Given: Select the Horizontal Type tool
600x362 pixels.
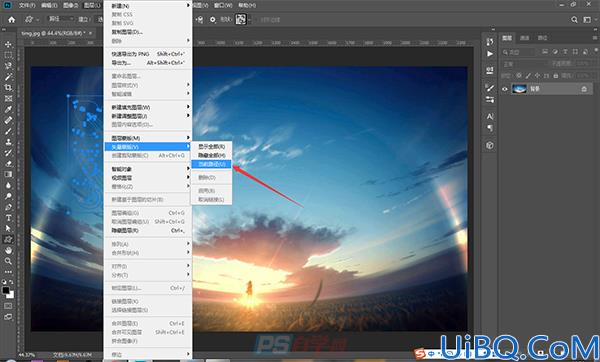Looking at the screenshot, I should (8, 218).
